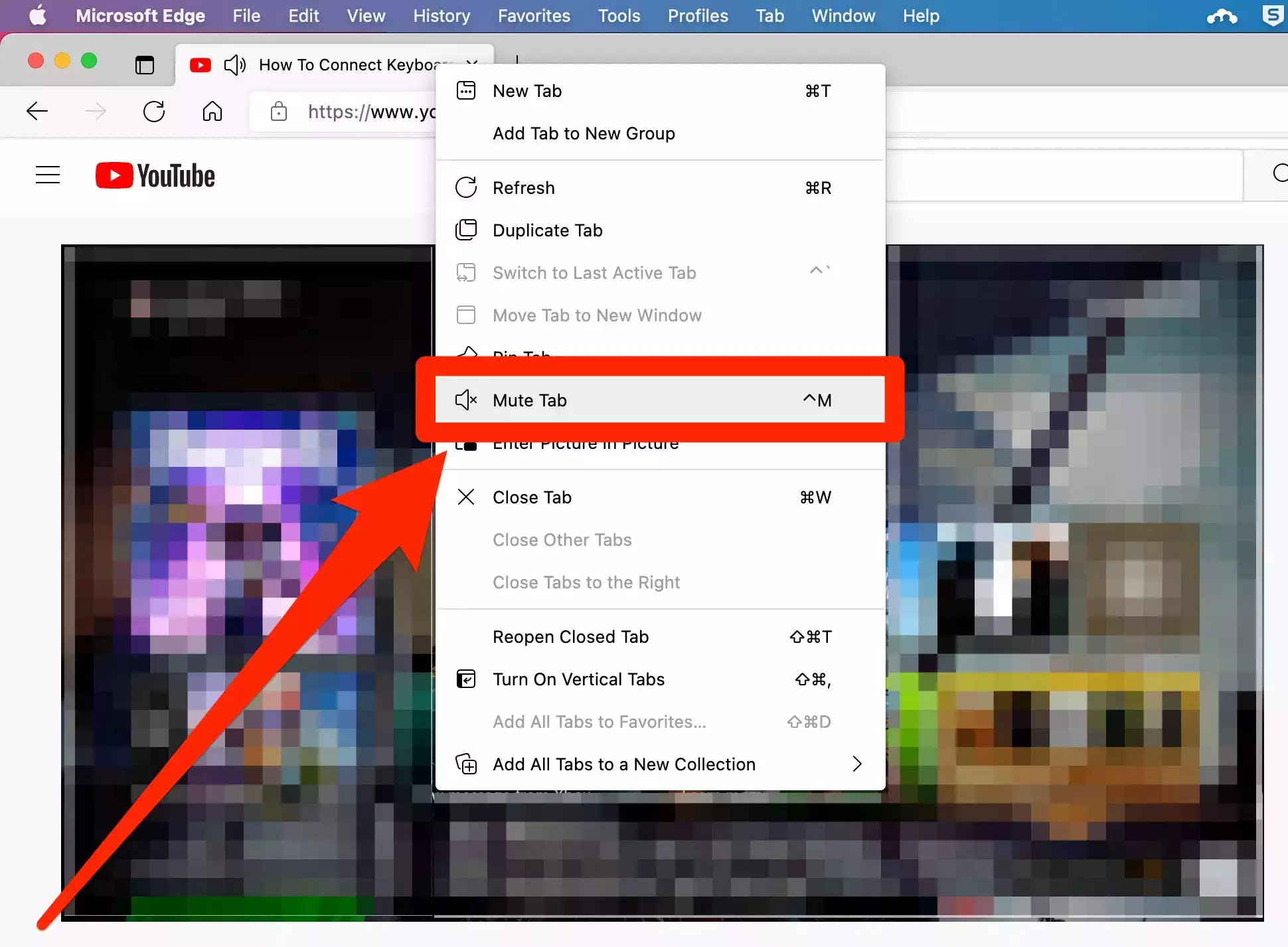1288x947 pixels.
Task: Open the Apple menu
Action: point(38,15)
